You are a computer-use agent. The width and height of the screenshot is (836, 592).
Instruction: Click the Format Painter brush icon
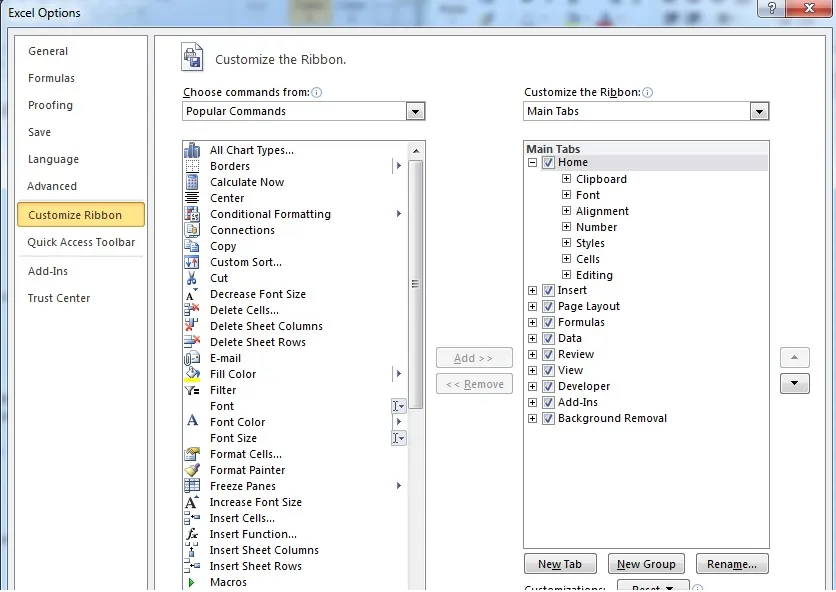tap(192, 470)
